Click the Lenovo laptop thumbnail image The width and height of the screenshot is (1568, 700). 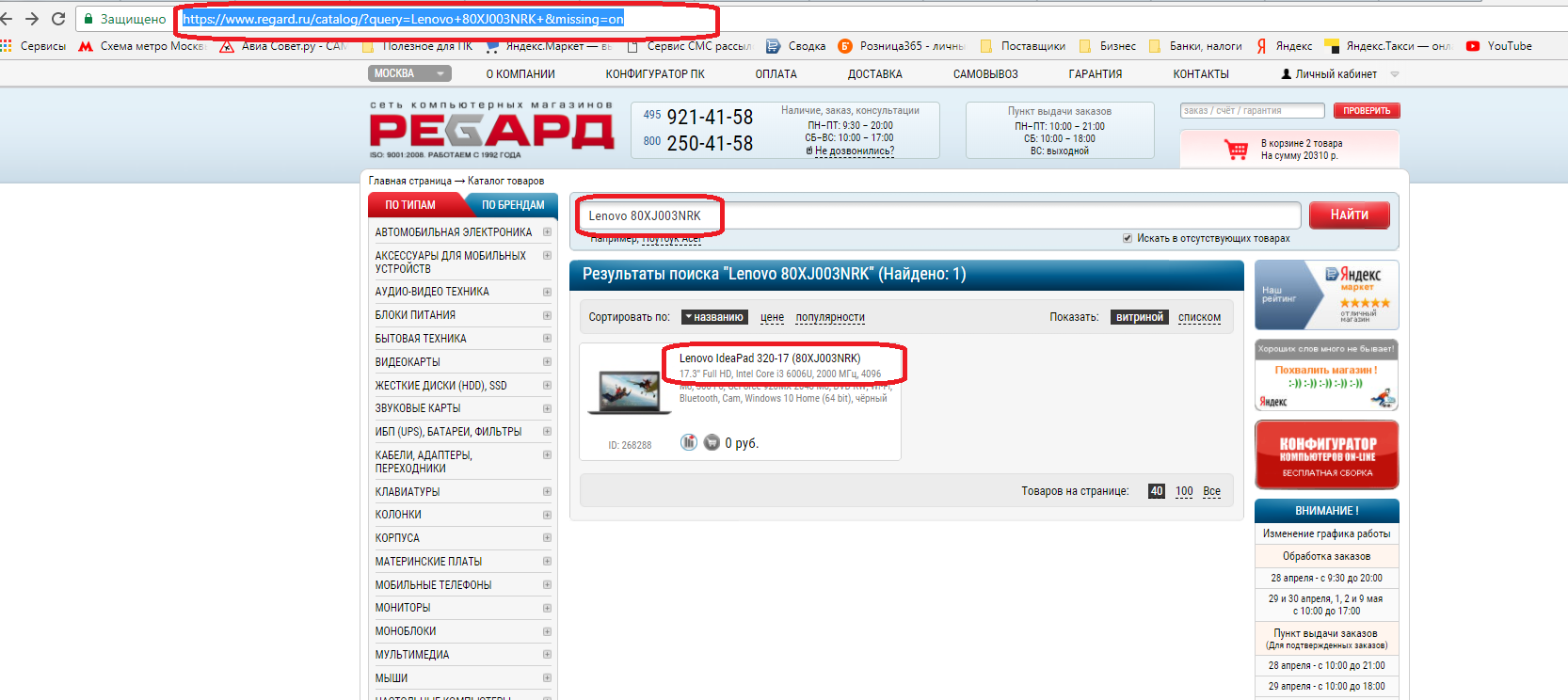pyautogui.click(x=630, y=393)
